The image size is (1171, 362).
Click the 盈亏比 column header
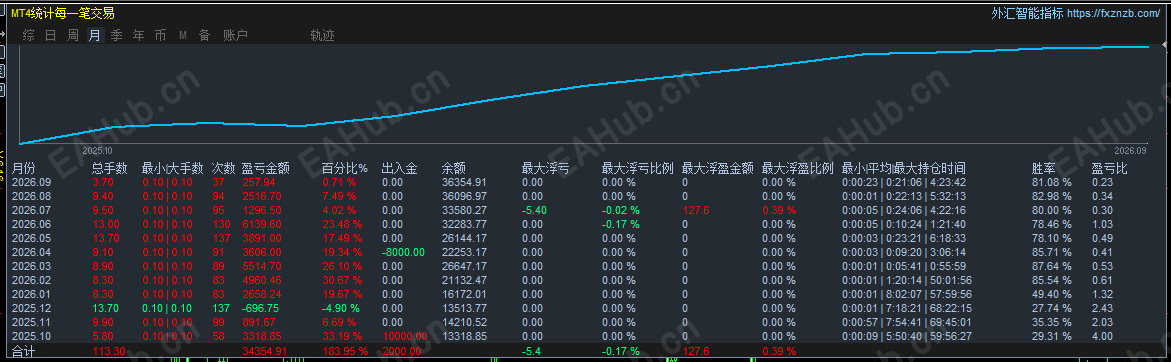click(x=1110, y=169)
